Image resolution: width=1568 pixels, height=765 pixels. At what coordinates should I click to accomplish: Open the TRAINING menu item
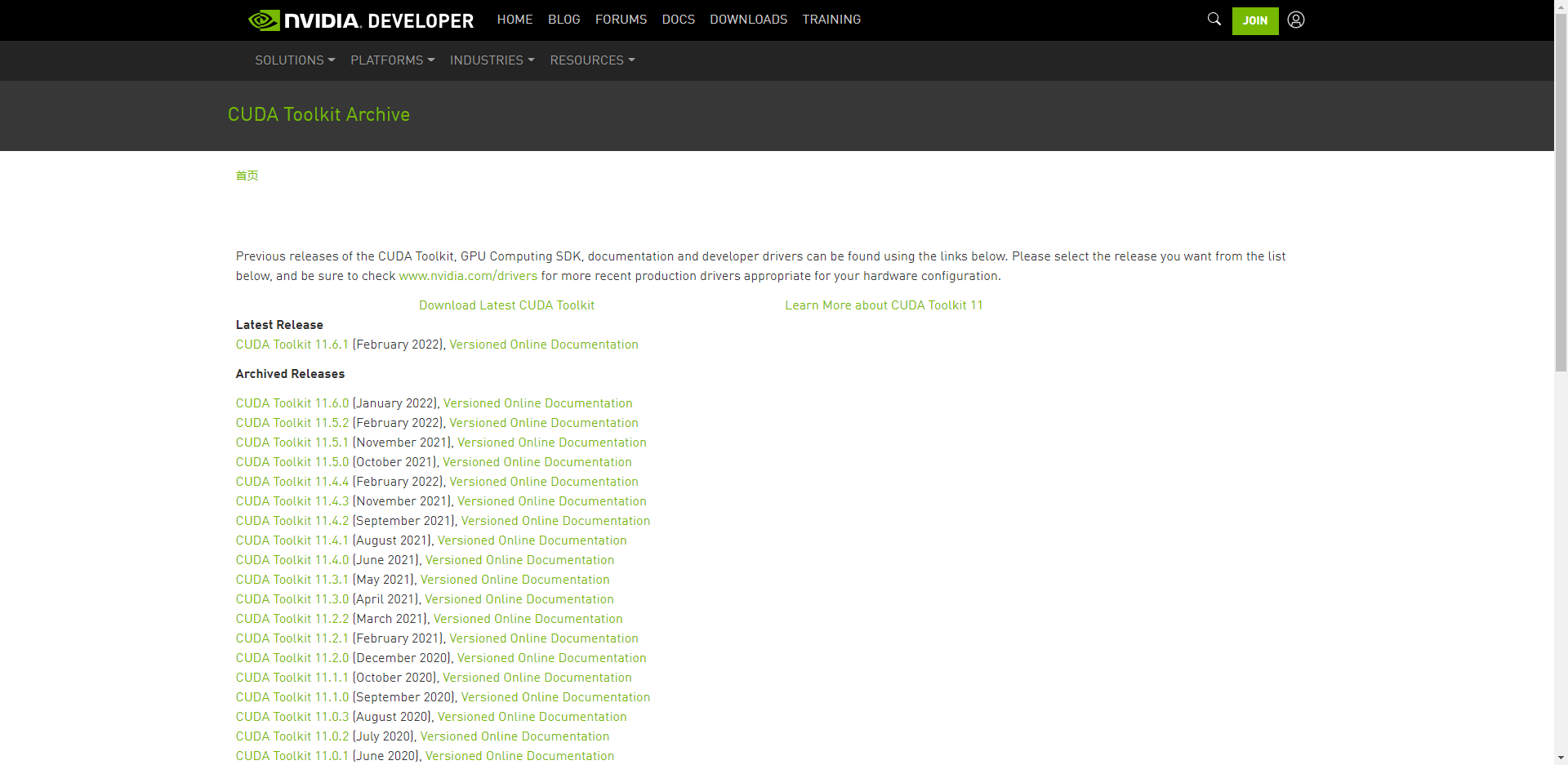coord(831,19)
